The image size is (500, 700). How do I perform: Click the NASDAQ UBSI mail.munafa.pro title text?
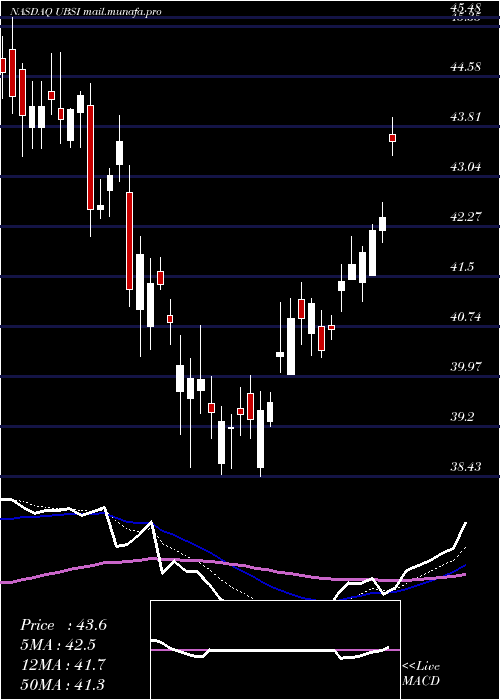(x=85, y=12)
